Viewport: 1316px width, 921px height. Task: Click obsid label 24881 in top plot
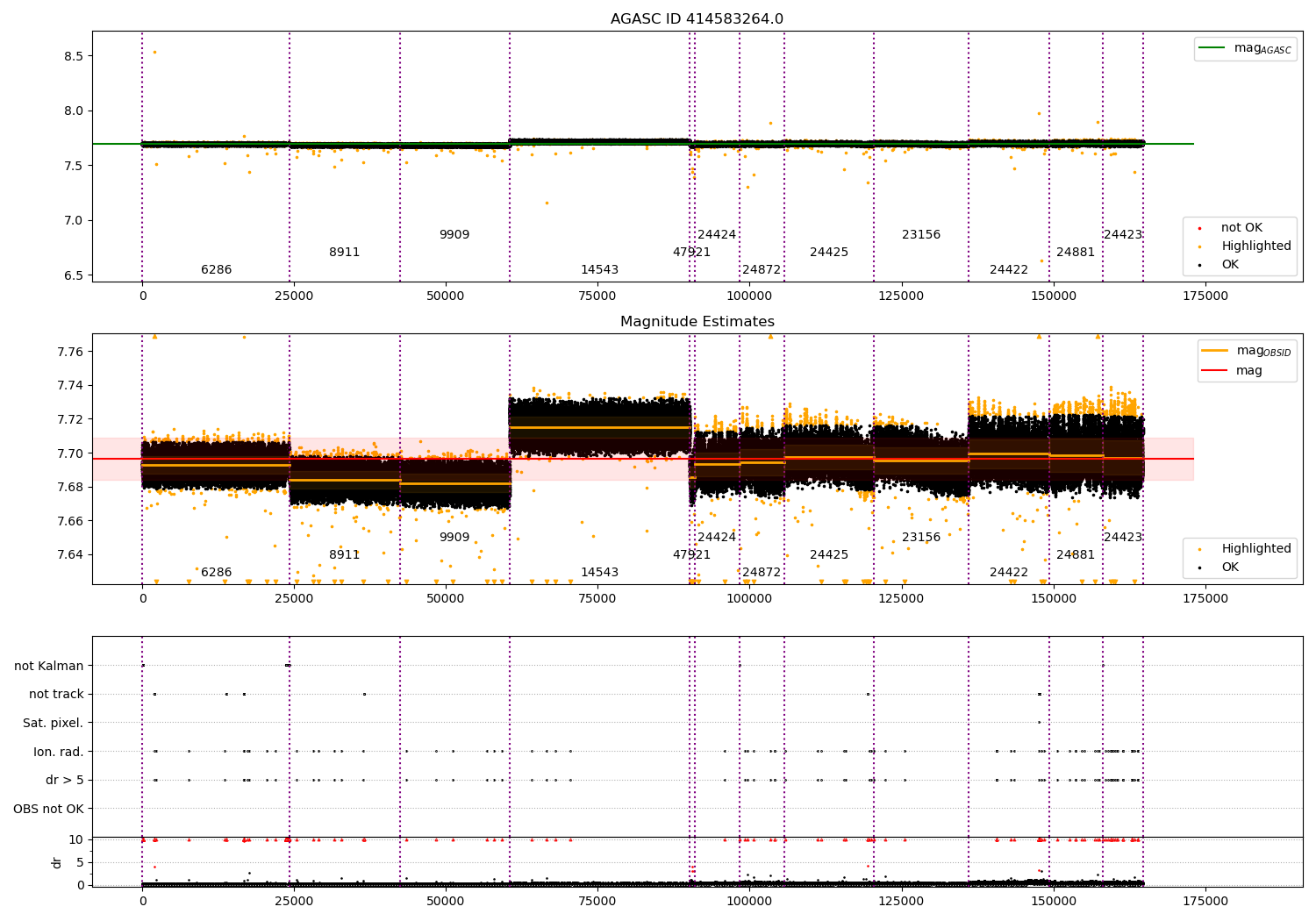pos(1076,253)
